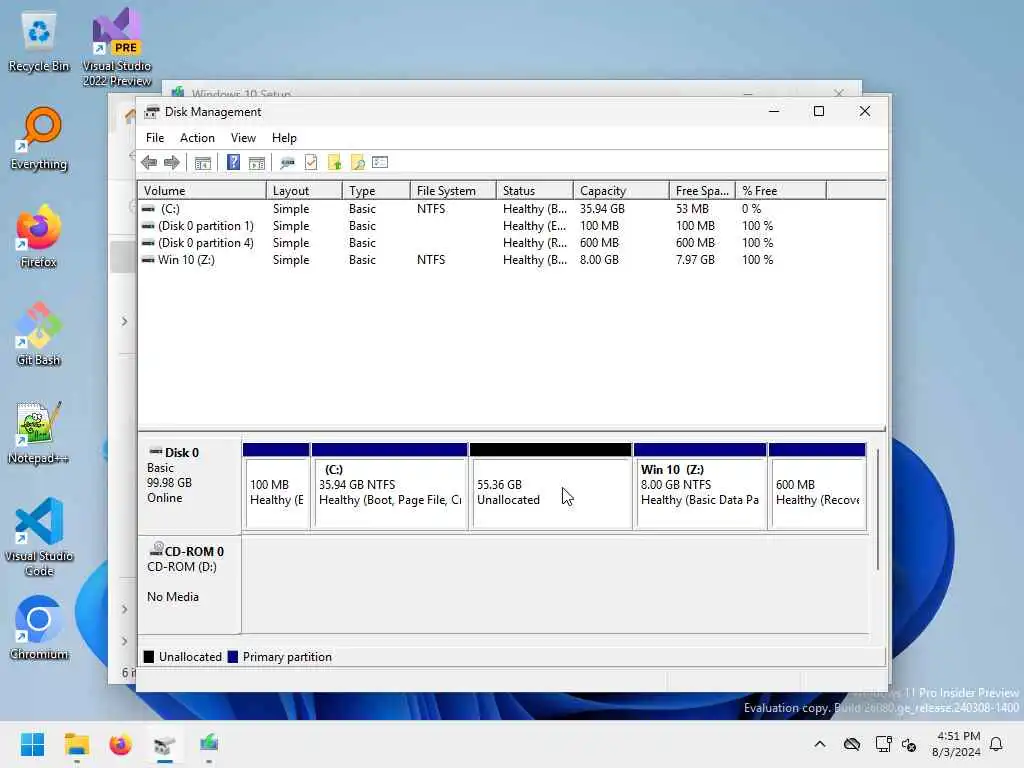This screenshot has height=768, width=1024.
Task: Select the (C:) 35.94 GB NTFS partition block
Action: 390,487
